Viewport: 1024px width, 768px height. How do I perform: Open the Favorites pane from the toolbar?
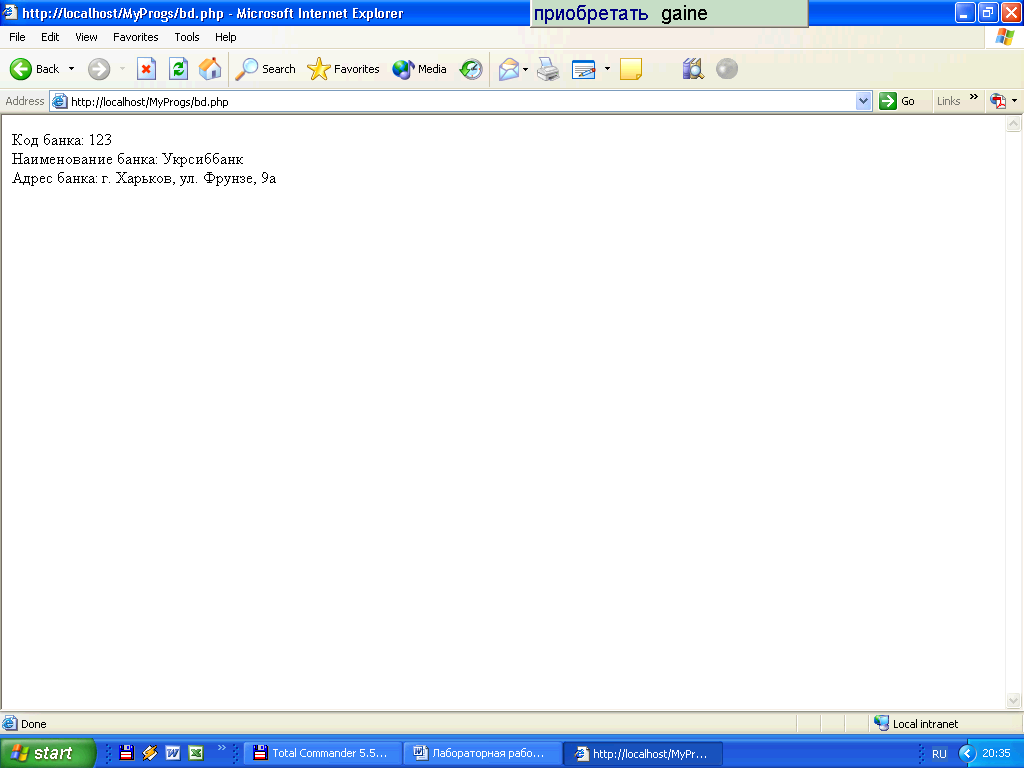[344, 69]
